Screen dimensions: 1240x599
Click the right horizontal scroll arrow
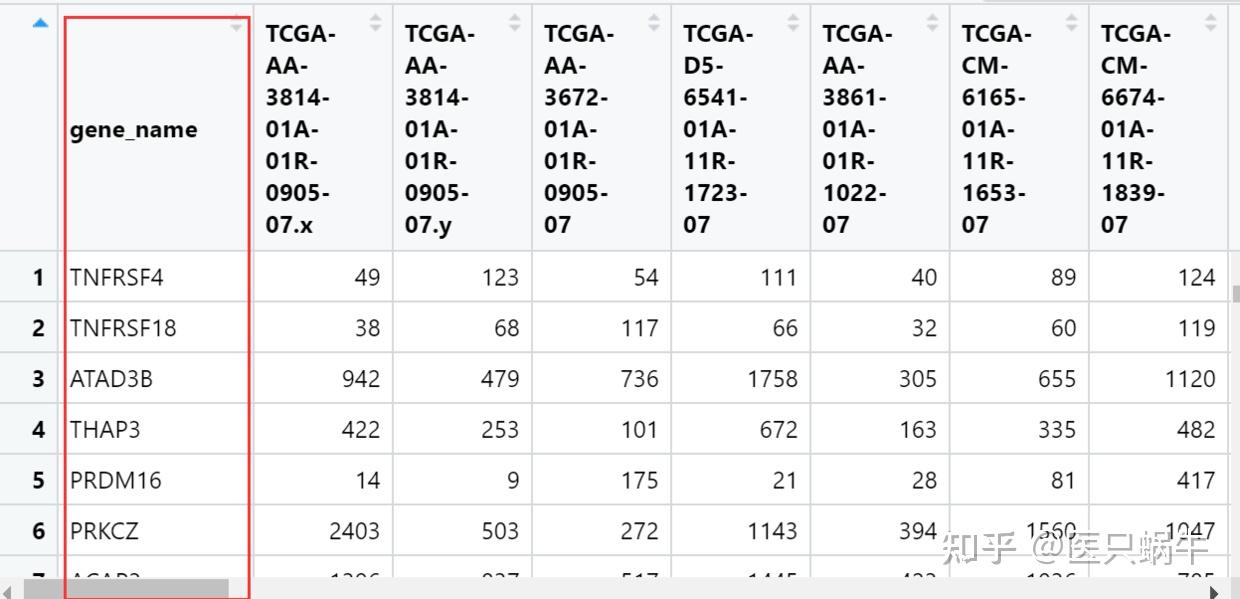pyautogui.click(x=1215, y=590)
